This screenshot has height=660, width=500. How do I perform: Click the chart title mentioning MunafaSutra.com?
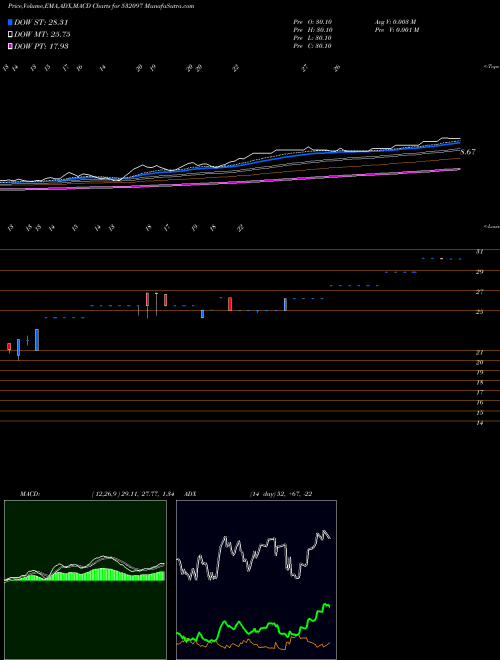click(101, 6)
